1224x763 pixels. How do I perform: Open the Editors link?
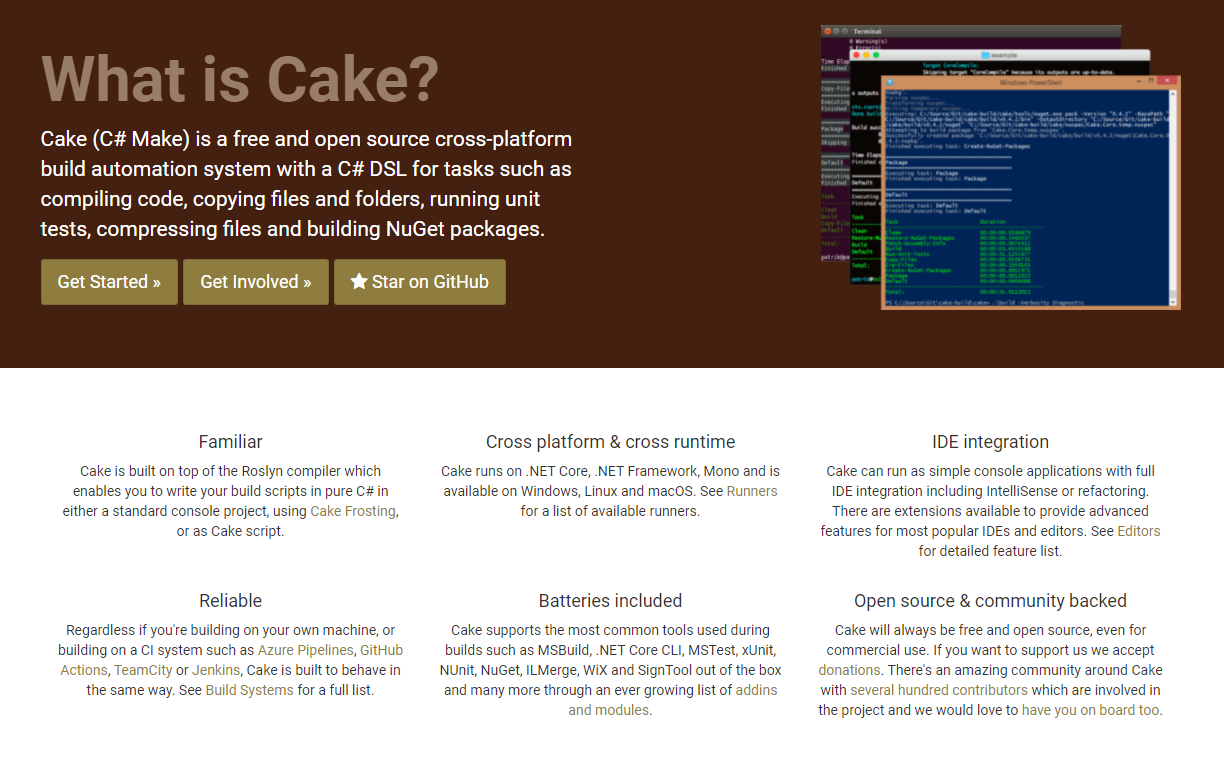point(1139,531)
